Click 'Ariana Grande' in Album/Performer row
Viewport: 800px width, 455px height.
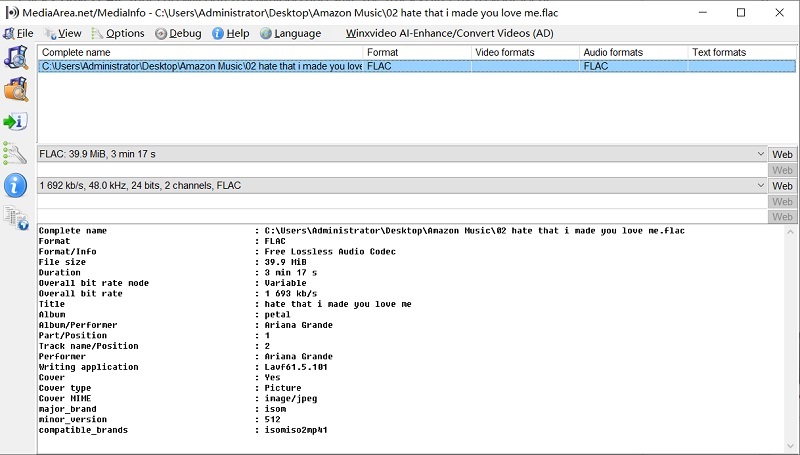click(298, 325)
